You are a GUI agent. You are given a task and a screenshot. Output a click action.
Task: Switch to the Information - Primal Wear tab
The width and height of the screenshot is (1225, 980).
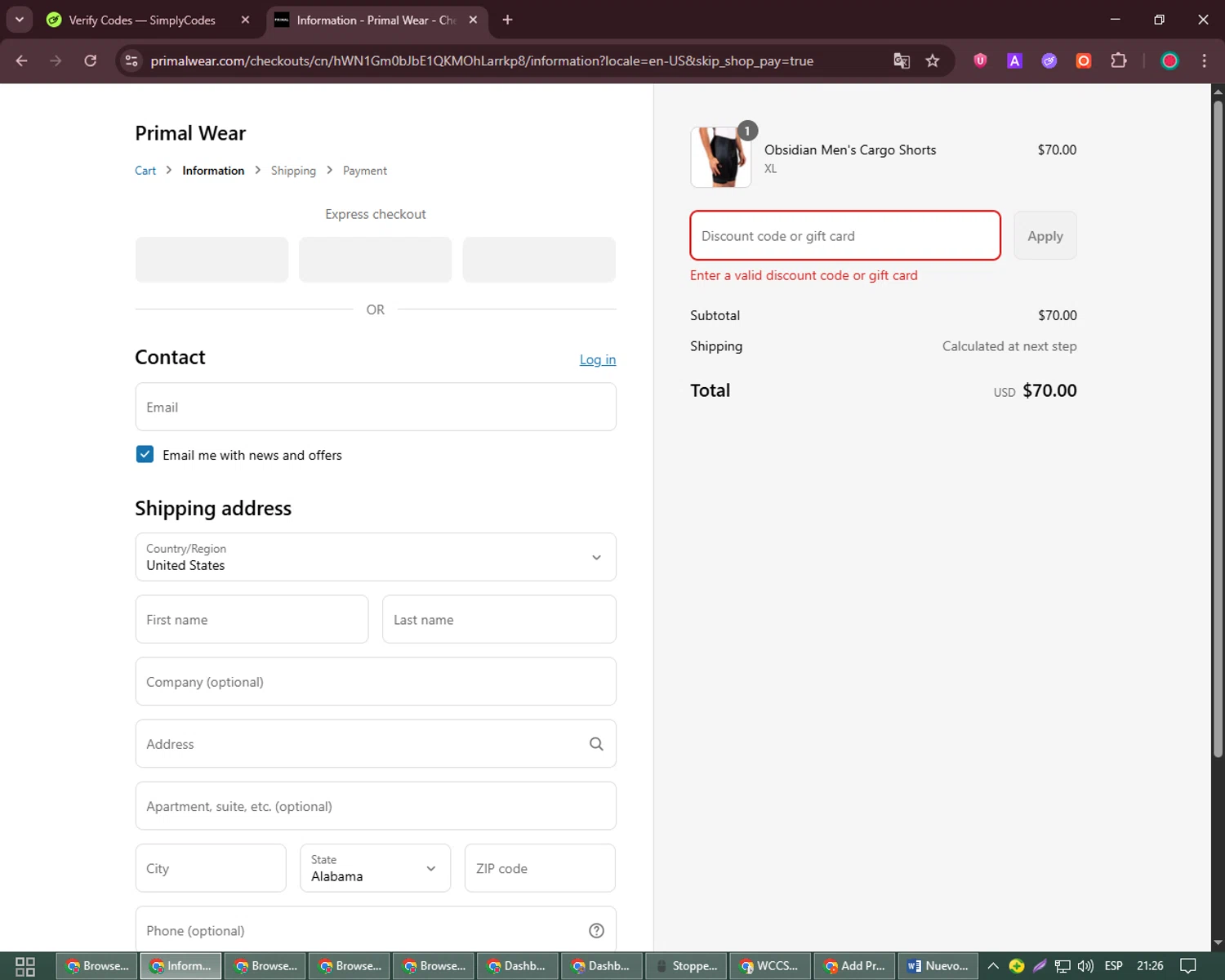[x=376, y=20]
